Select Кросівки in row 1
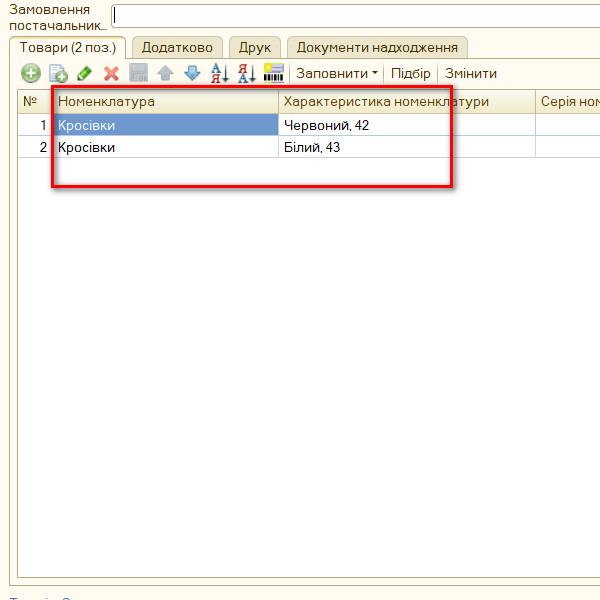The width and height of the screenshot is (600, 600). click(x=165, y=125)
